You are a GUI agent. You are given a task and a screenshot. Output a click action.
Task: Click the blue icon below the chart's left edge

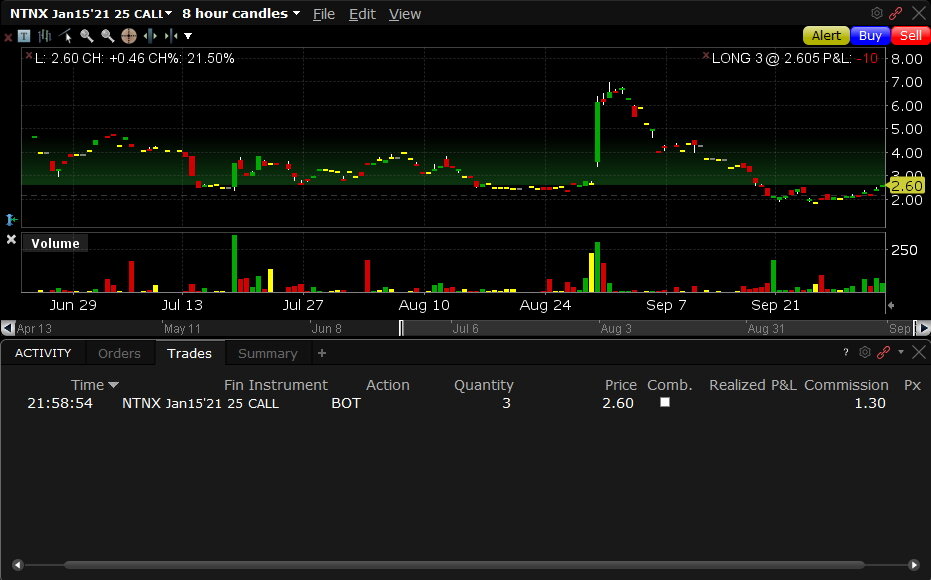(11, 220)
